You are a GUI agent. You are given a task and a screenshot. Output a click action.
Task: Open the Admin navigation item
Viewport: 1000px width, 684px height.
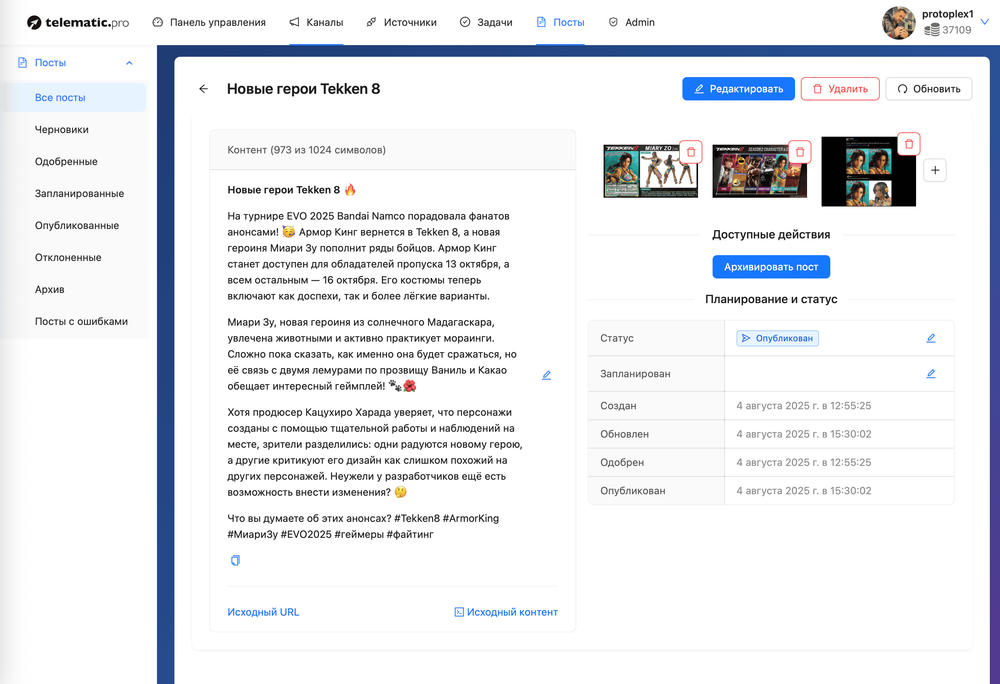pyautogui.click(x=631, y=22)
